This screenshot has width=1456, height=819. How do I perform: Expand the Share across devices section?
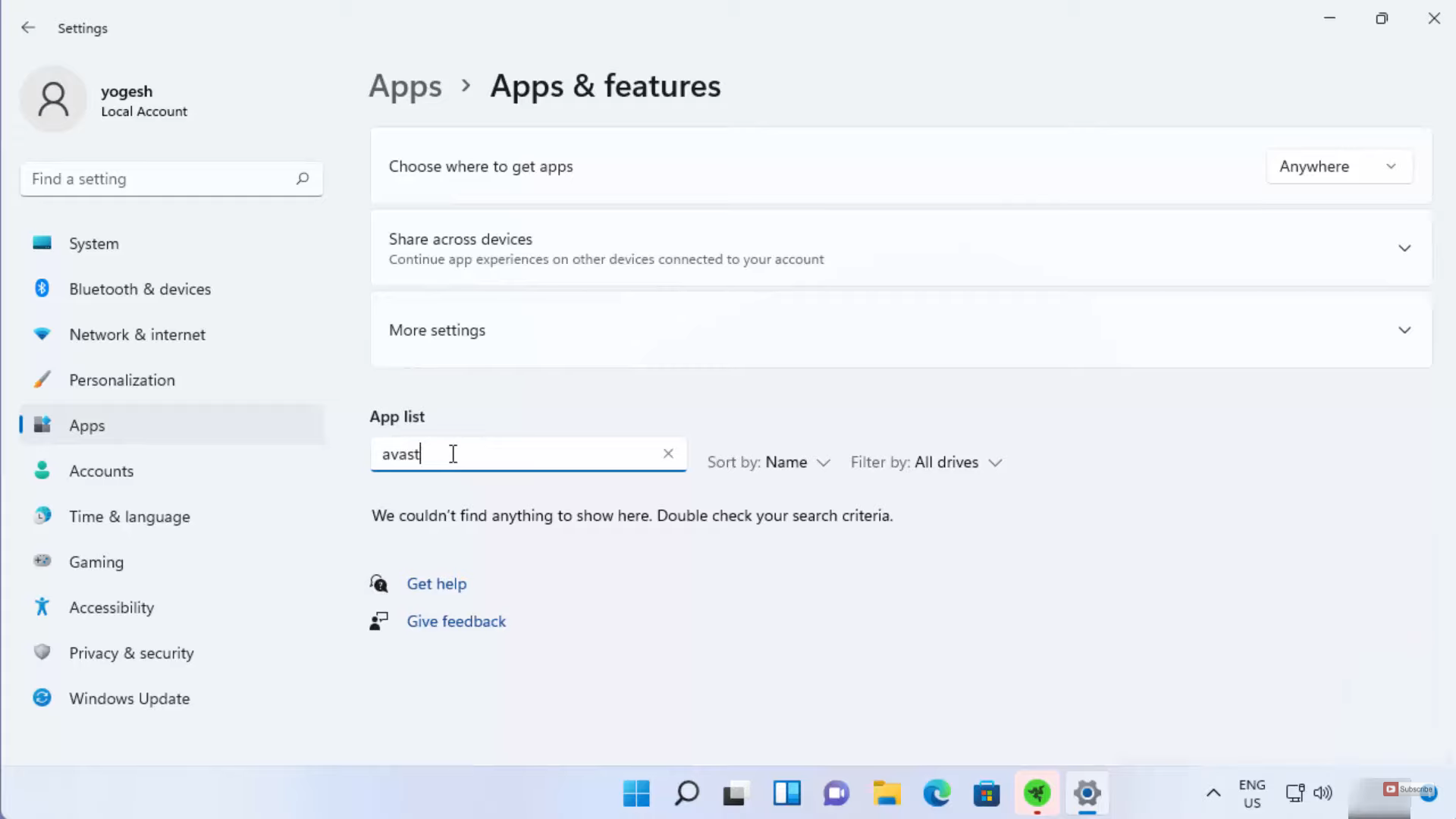[1404, 249]
